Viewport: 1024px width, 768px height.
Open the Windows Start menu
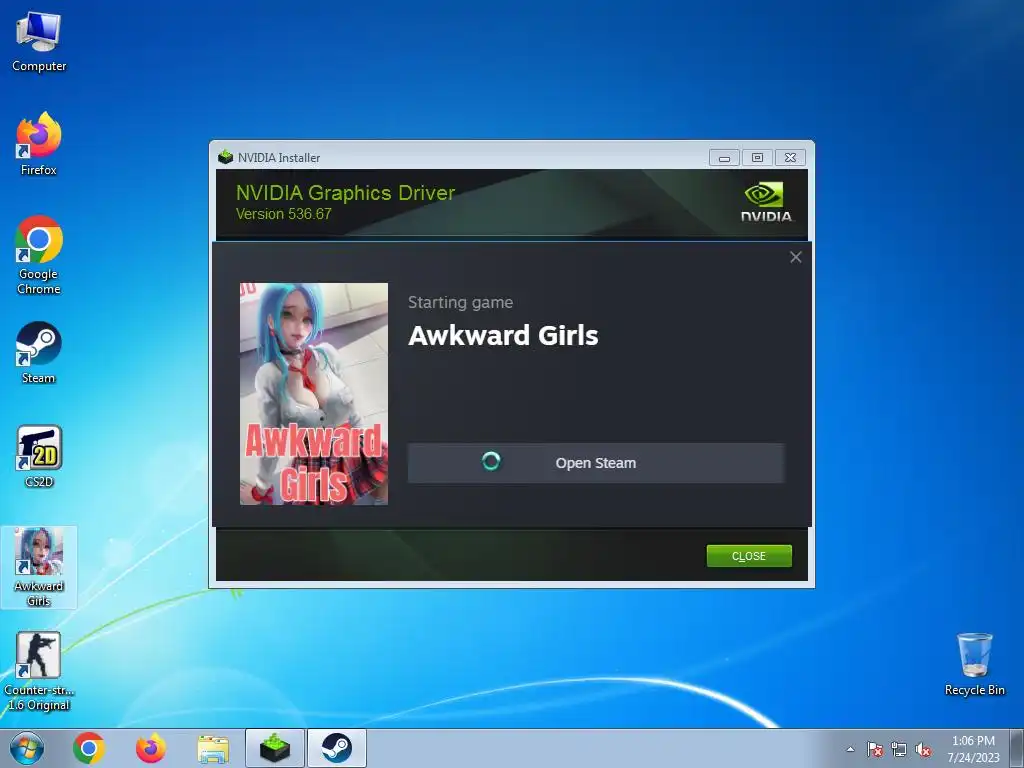pyautogui.click(x=27, y=748)
